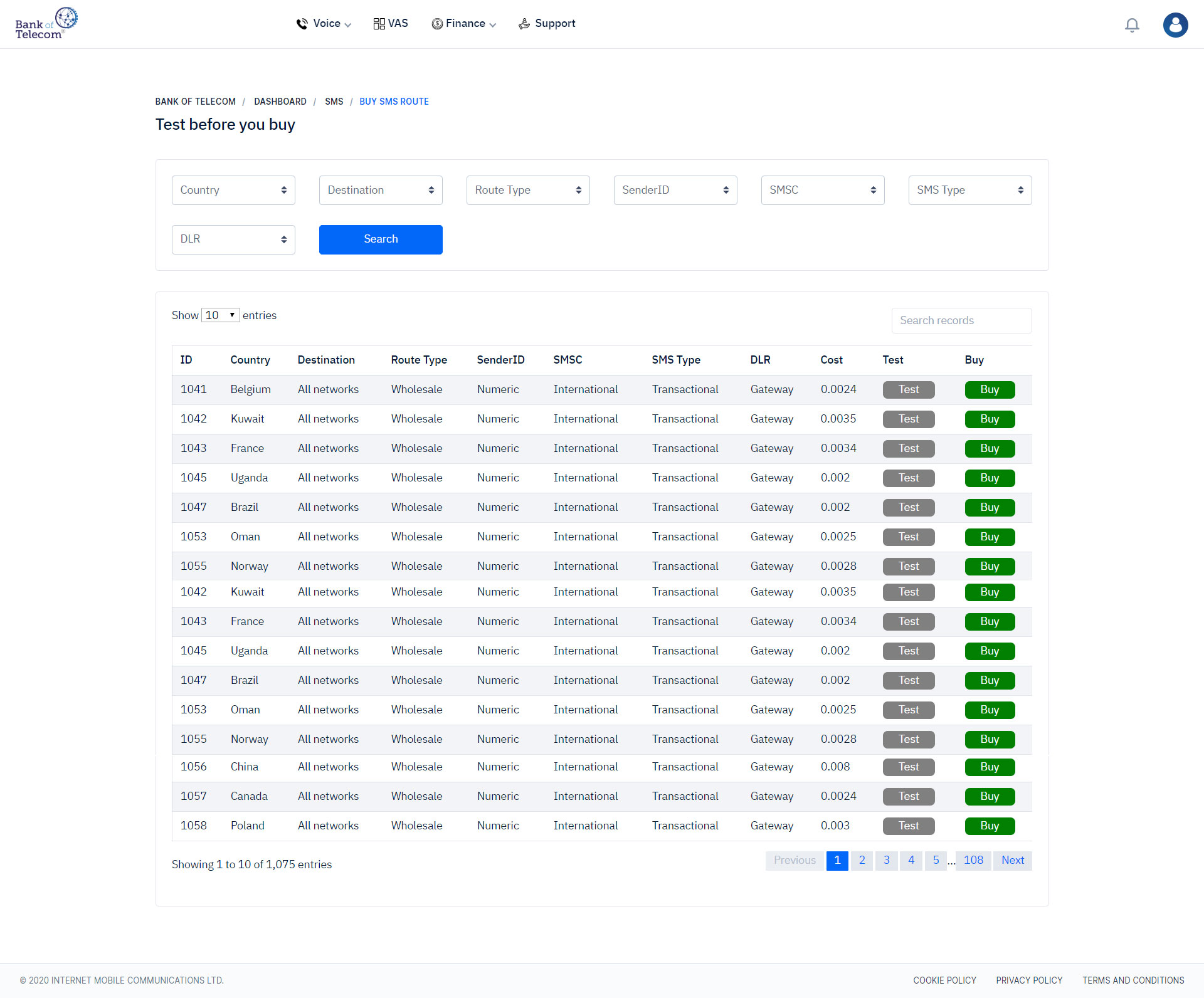Viewport: 1204px width, 998px height.
Task: Open the Voice menu
Action: pos(324,24)
